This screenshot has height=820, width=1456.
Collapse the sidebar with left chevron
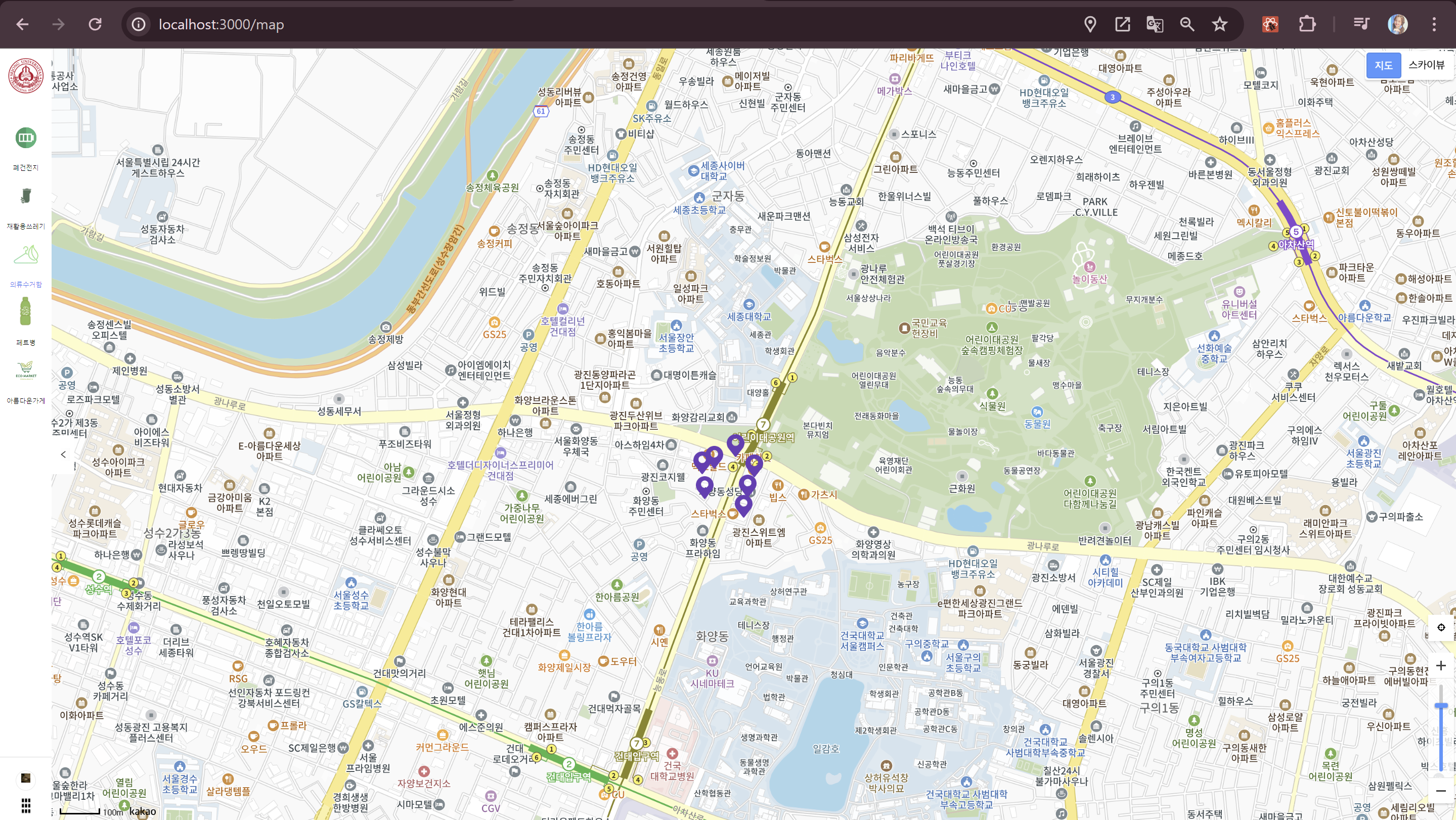tap(63, 454)
